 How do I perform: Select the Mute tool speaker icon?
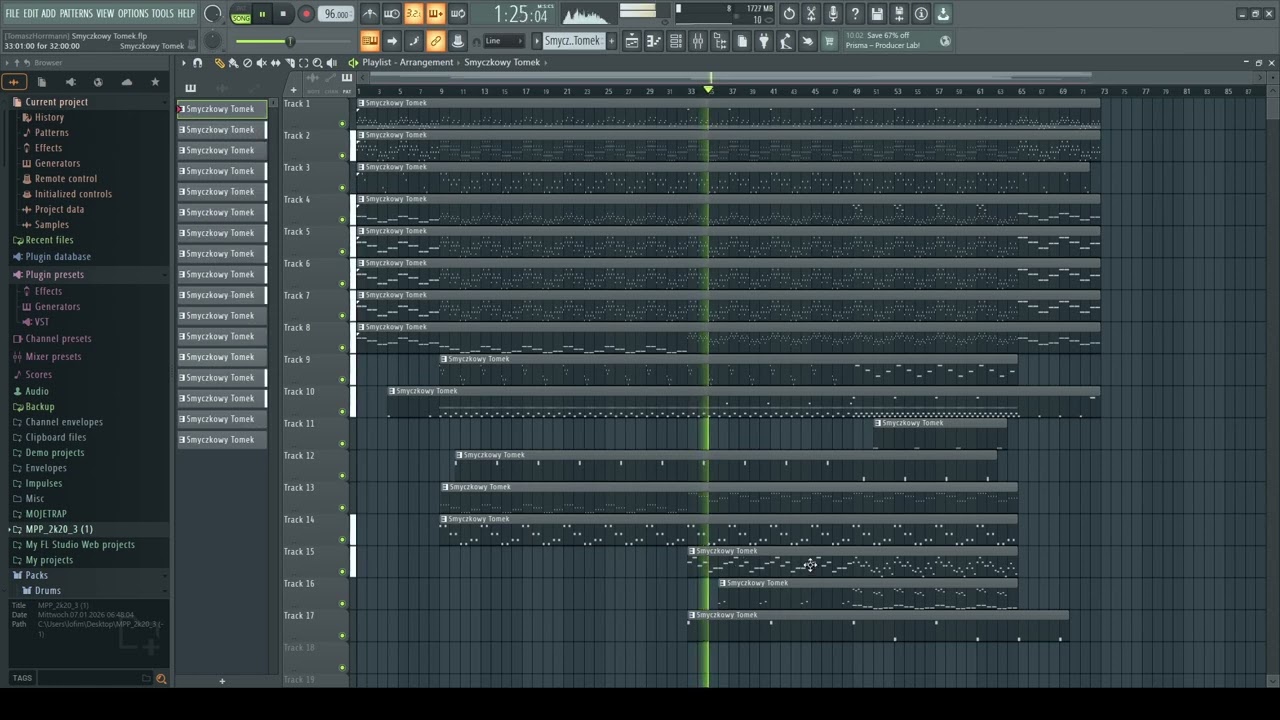point(261,63)
